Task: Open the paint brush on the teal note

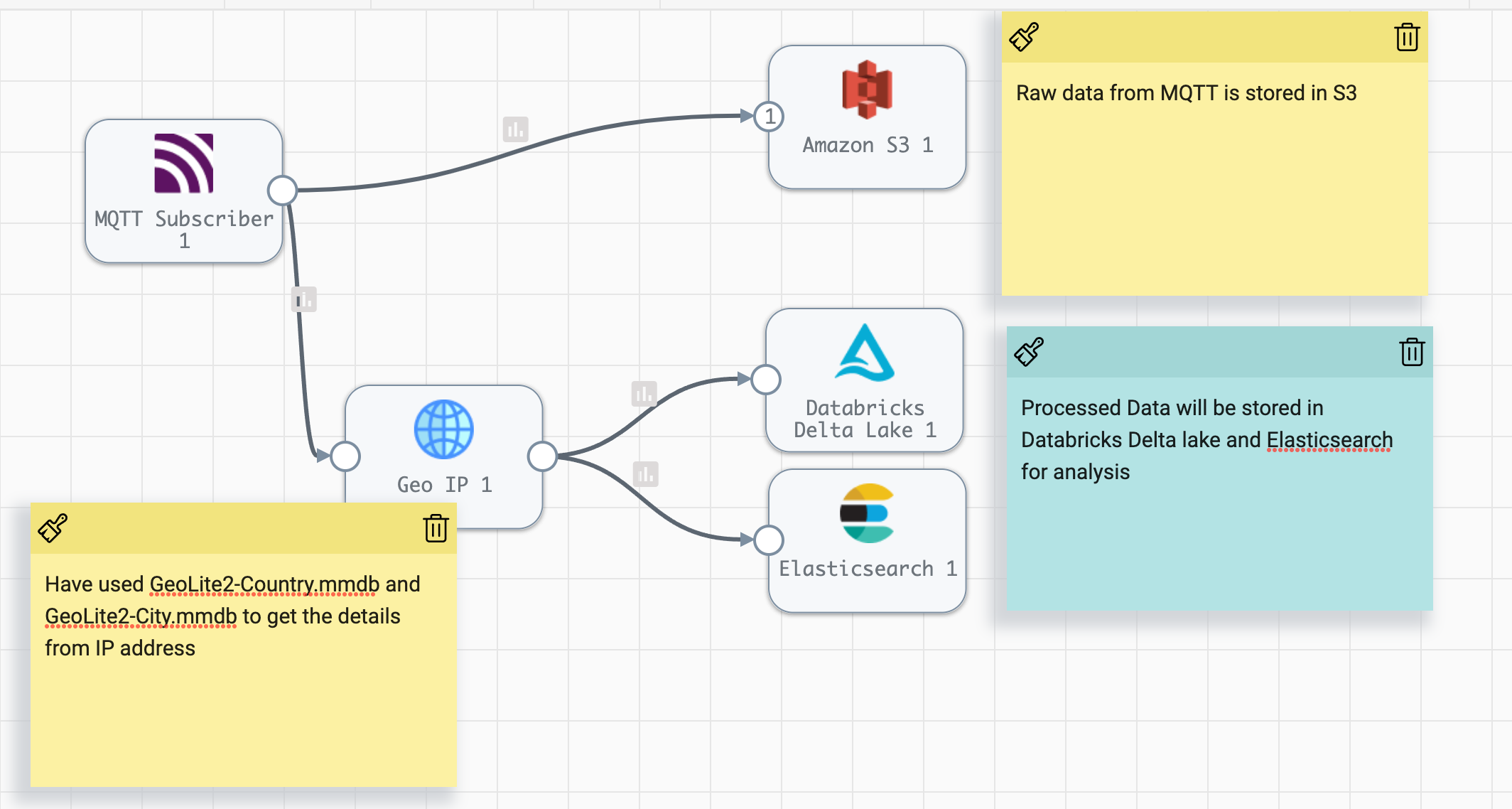Action: pyautogui.click(x=1029, y=352)
